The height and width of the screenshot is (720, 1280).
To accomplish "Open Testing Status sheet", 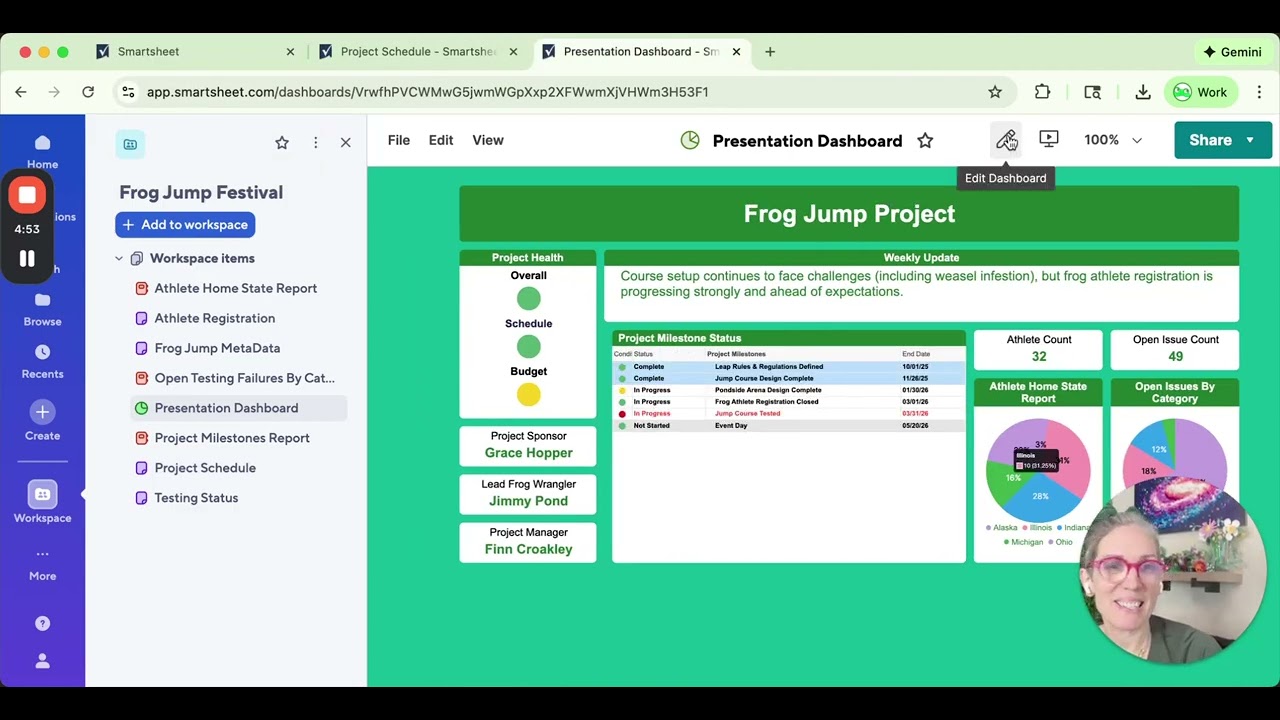I will (196, 498).
